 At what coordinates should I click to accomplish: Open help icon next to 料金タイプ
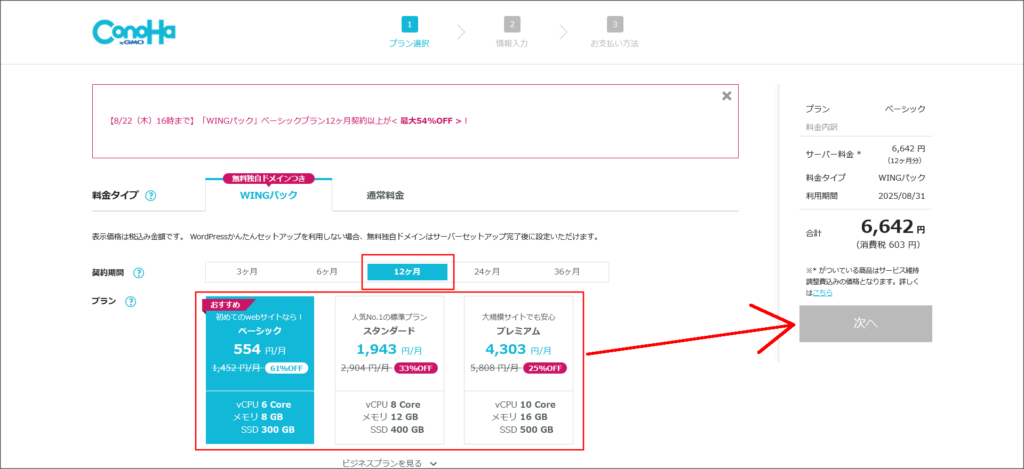(151, 195)
